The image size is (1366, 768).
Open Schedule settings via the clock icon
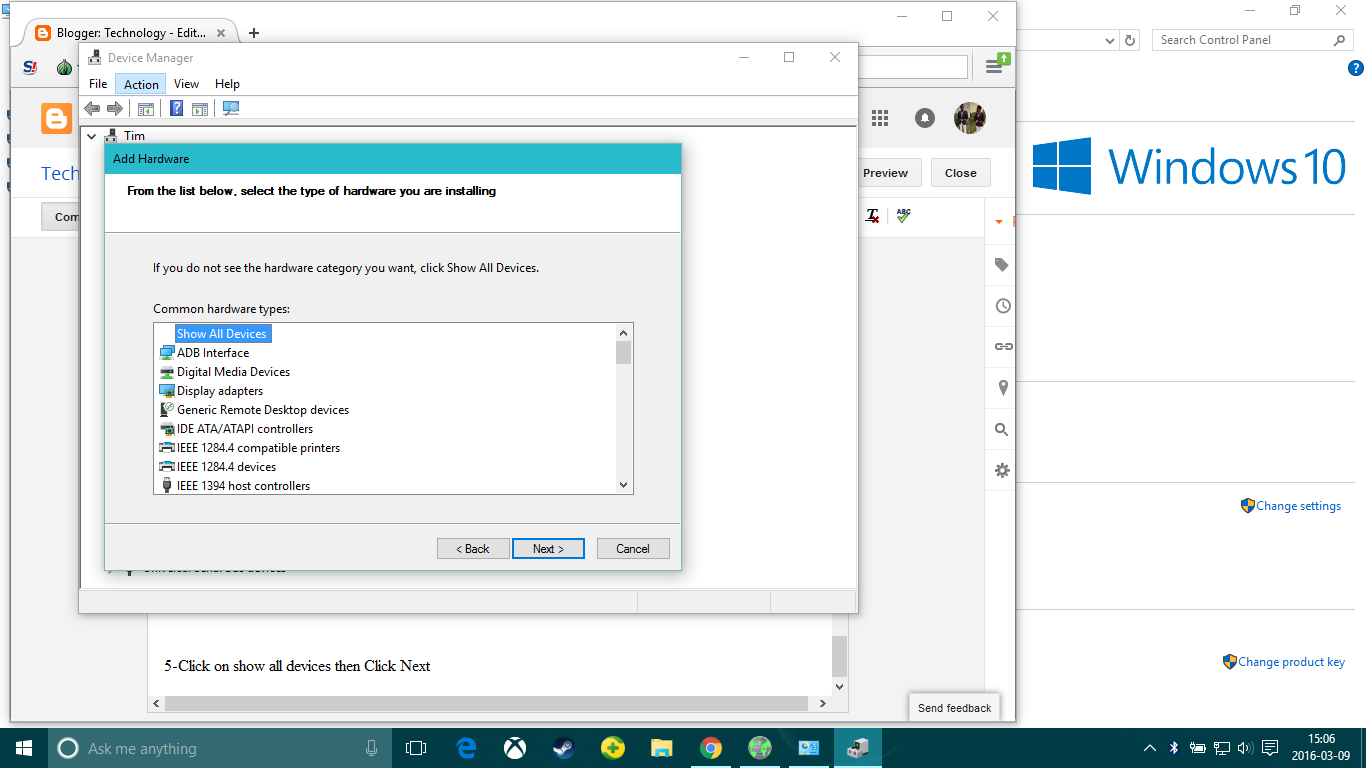coord(1000,306)
